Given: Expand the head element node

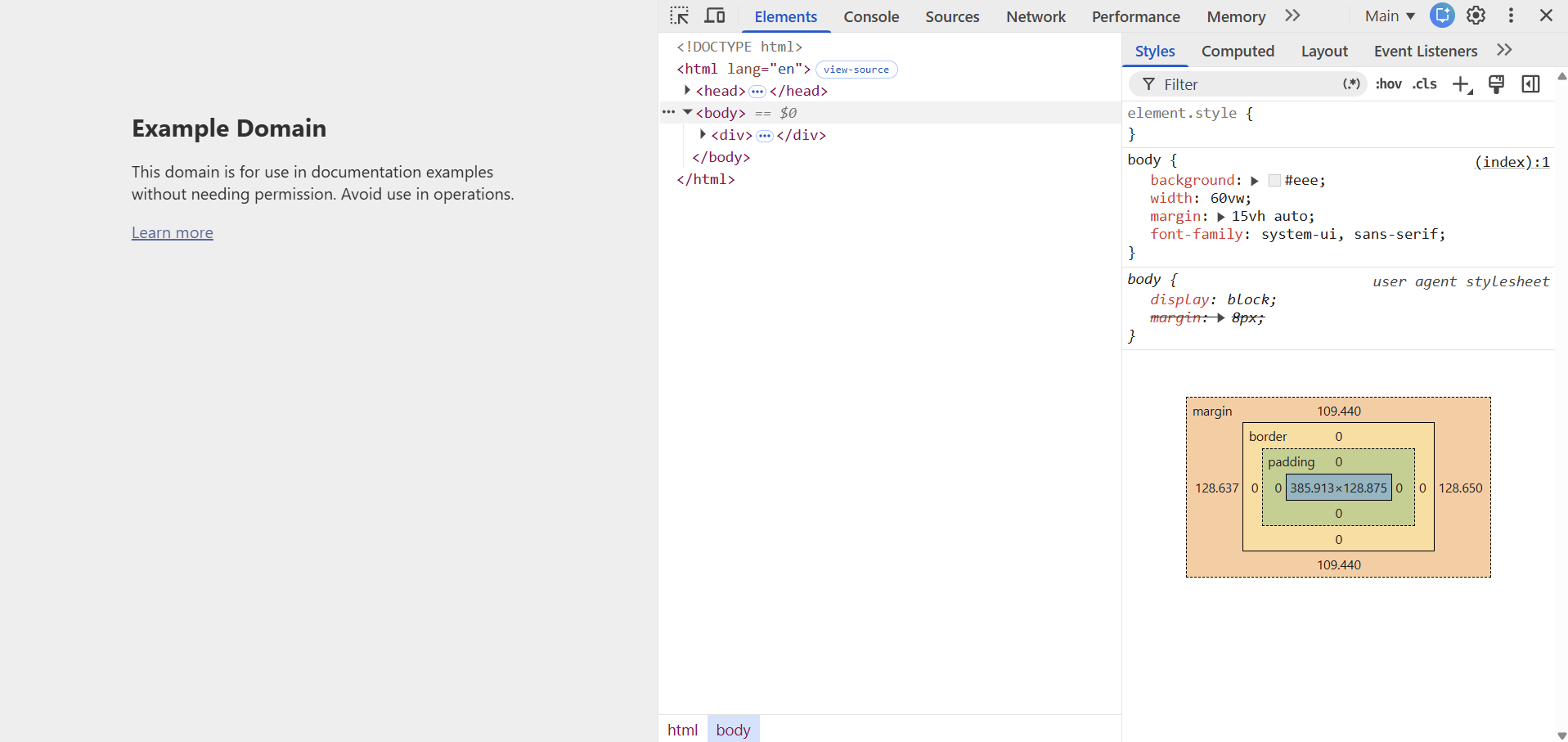Looking at the screenshot, I should click(687, 90).
